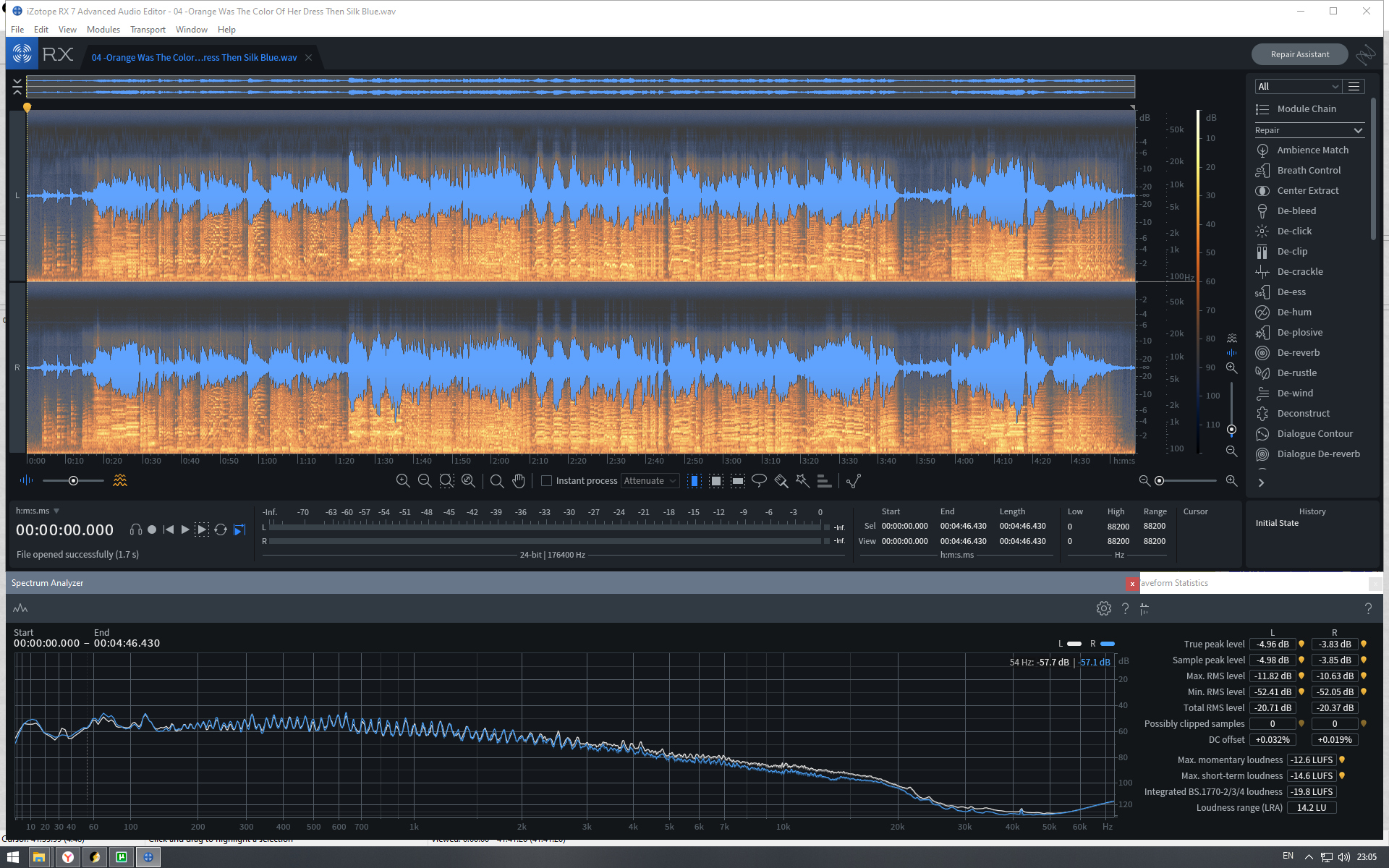The height and width of the screenshot is (868, 1389).
Task: Select the Lasso selection tool
Action: coord(759,481)
